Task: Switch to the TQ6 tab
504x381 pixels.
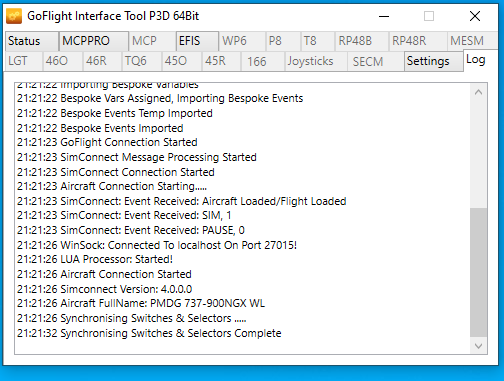Action: pos(142,61)
